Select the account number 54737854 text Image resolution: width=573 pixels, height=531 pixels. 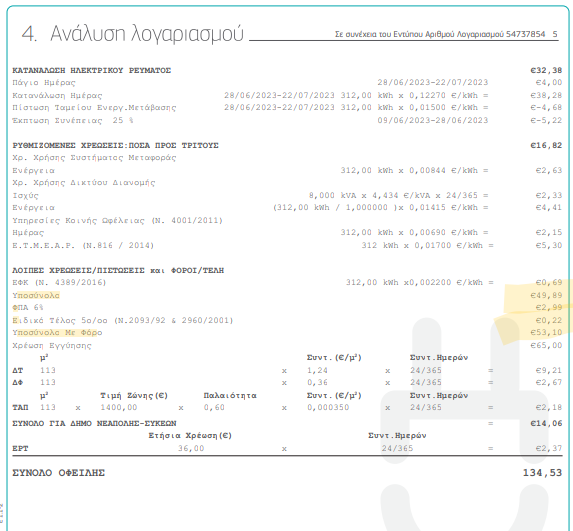coord(525,34)
